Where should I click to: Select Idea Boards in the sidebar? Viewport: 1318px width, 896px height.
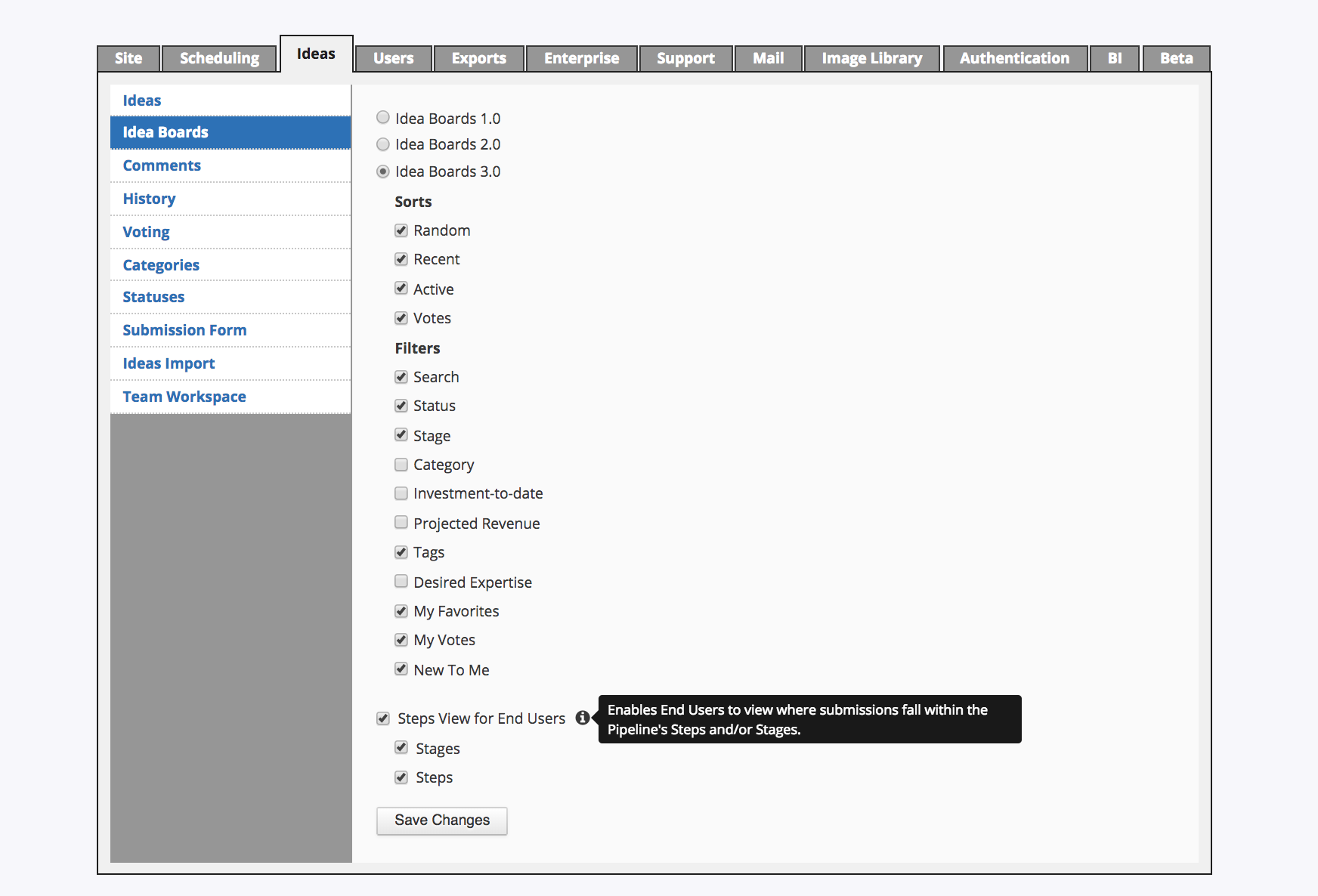230,132
